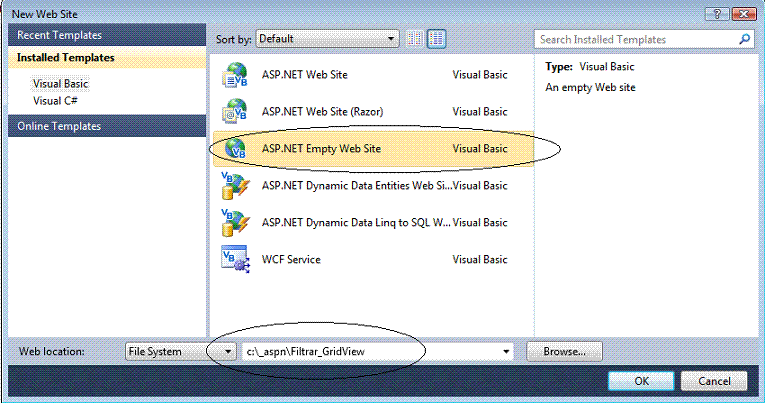This screenshot has width=765, height=403.
Task: Close the New Web Site dialog
Action: pos(744,14)
